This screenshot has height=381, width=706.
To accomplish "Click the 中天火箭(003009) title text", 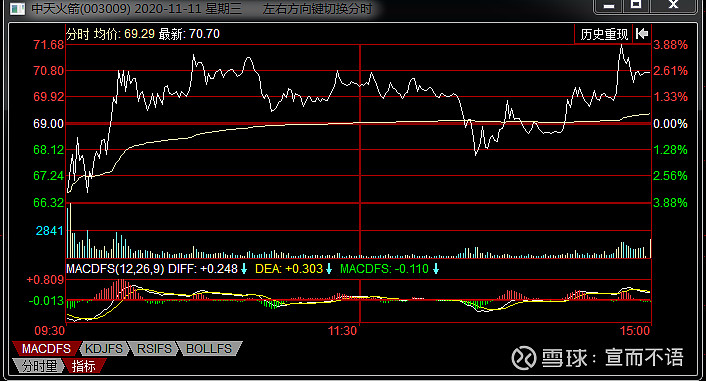I will tap(81, 9).
